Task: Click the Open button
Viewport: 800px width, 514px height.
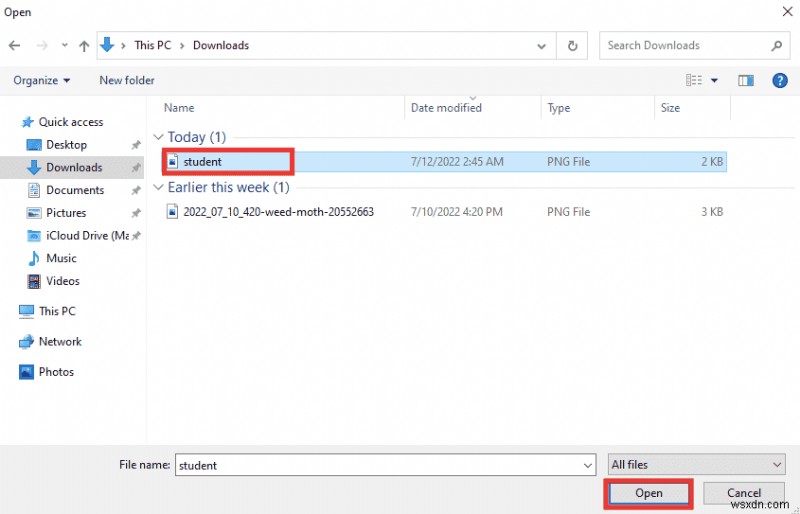Action: click(x=648, y=493)
